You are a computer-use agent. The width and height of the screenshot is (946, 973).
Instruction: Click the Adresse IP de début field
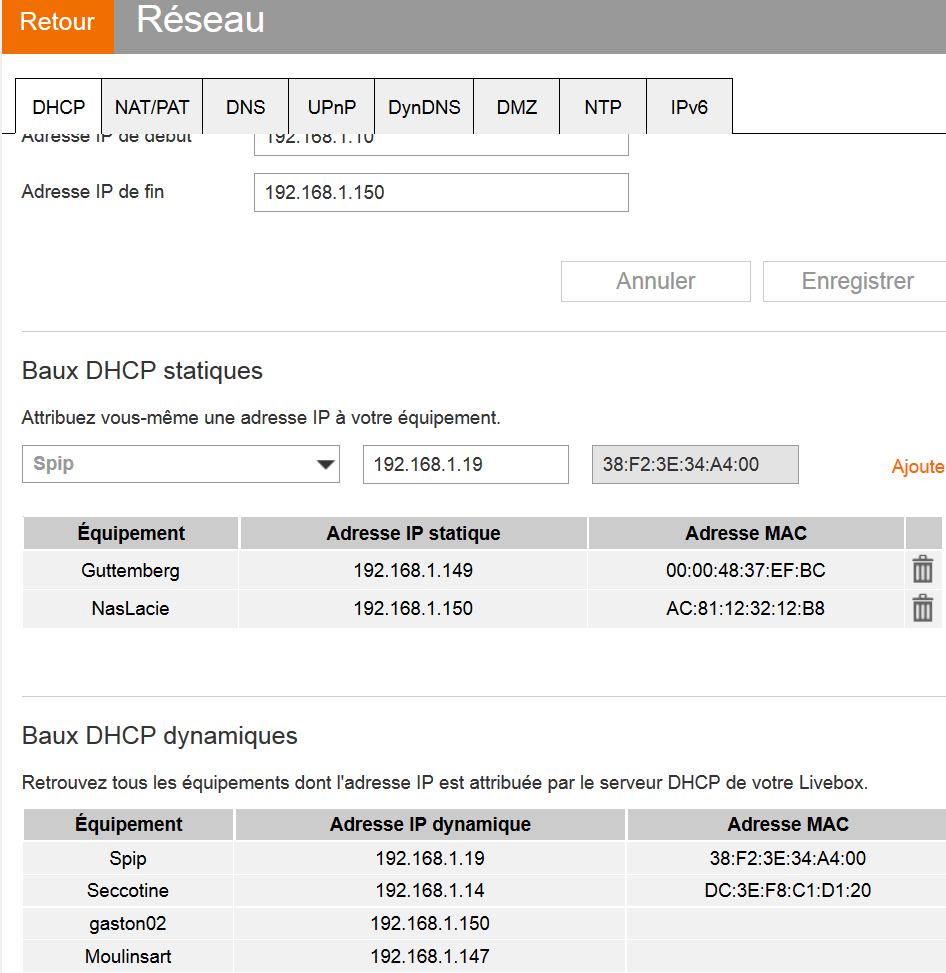pos(440,140)
